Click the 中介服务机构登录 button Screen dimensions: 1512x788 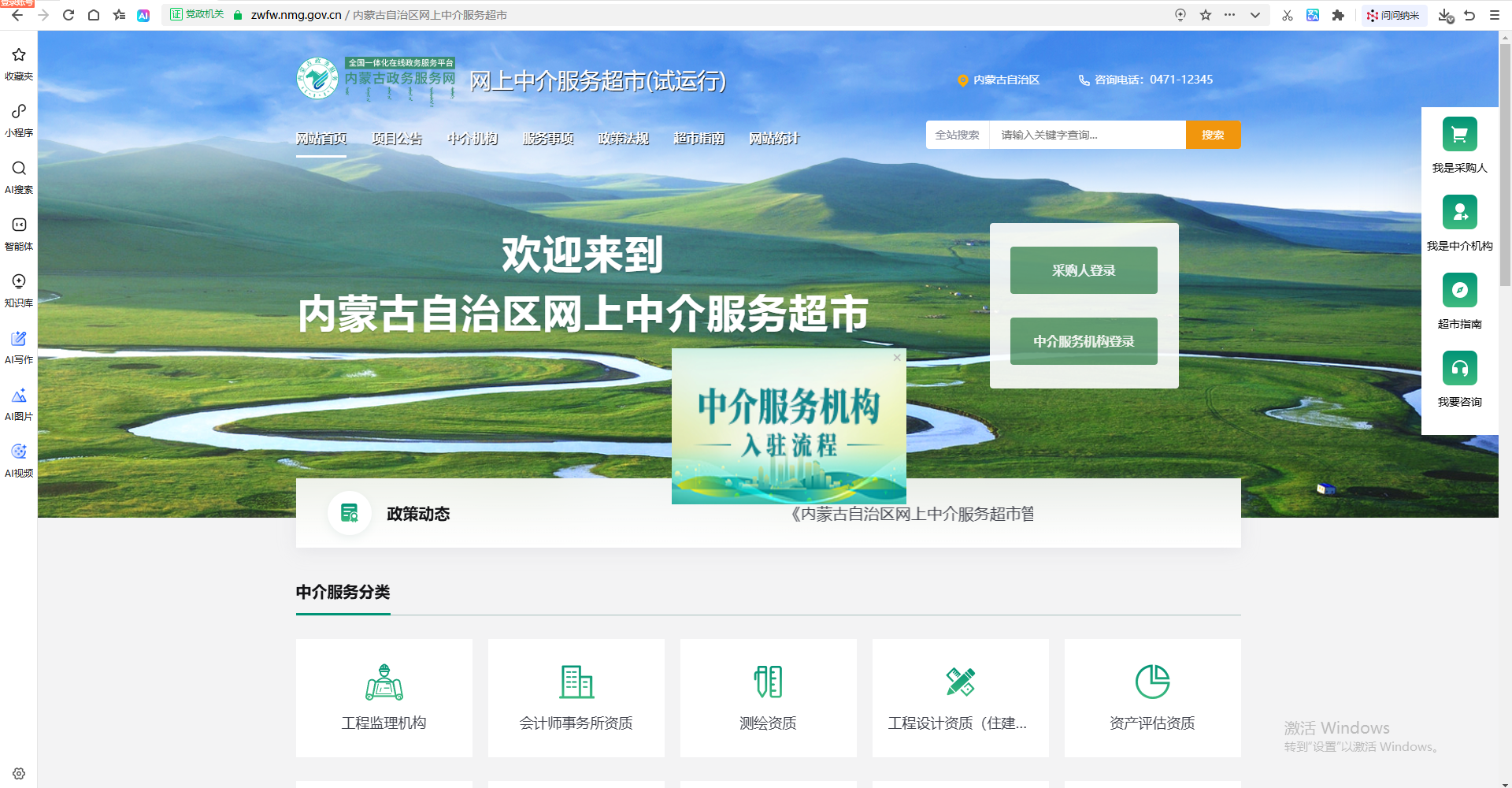click(1084, 341)
